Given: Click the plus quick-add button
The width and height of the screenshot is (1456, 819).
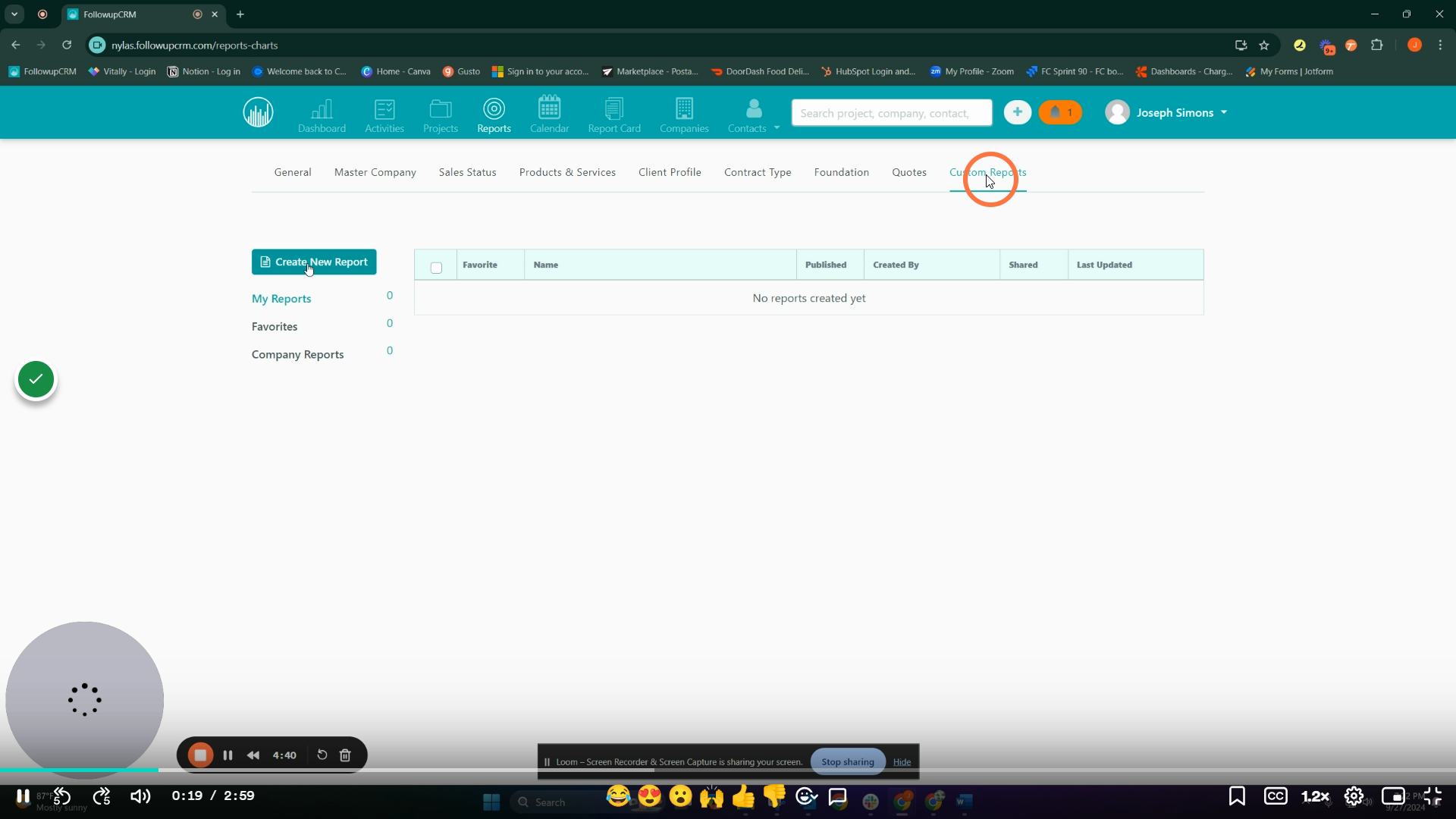Looking at the screenshot, I should (1017, 112).
